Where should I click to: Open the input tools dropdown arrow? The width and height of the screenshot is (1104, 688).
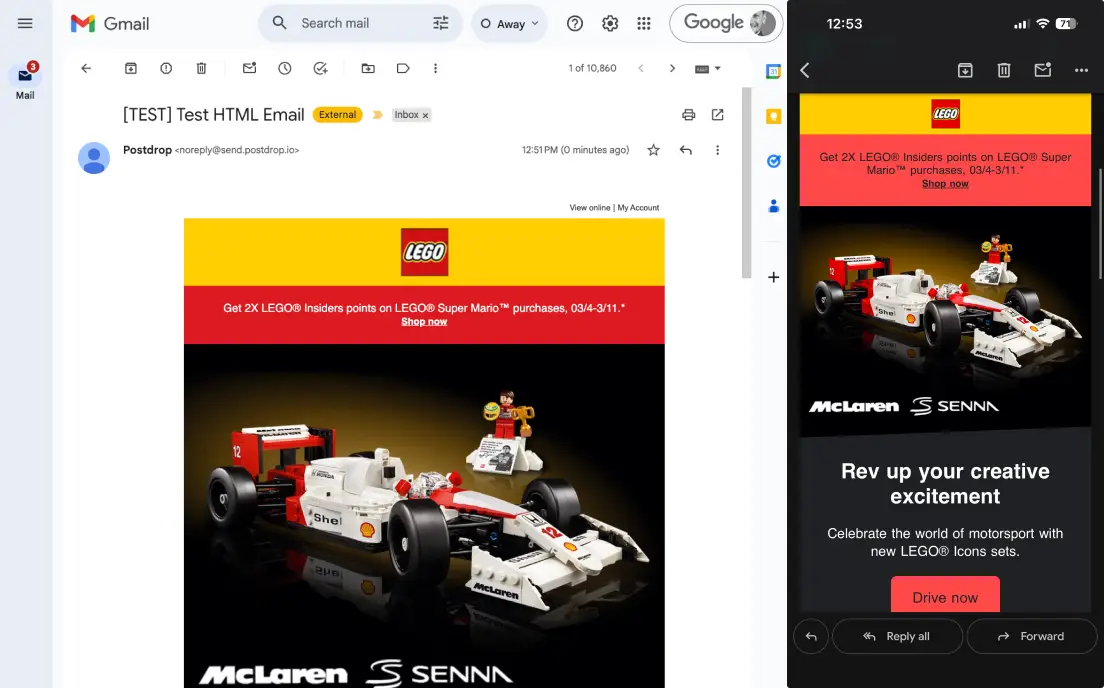[x=718, y=68]
